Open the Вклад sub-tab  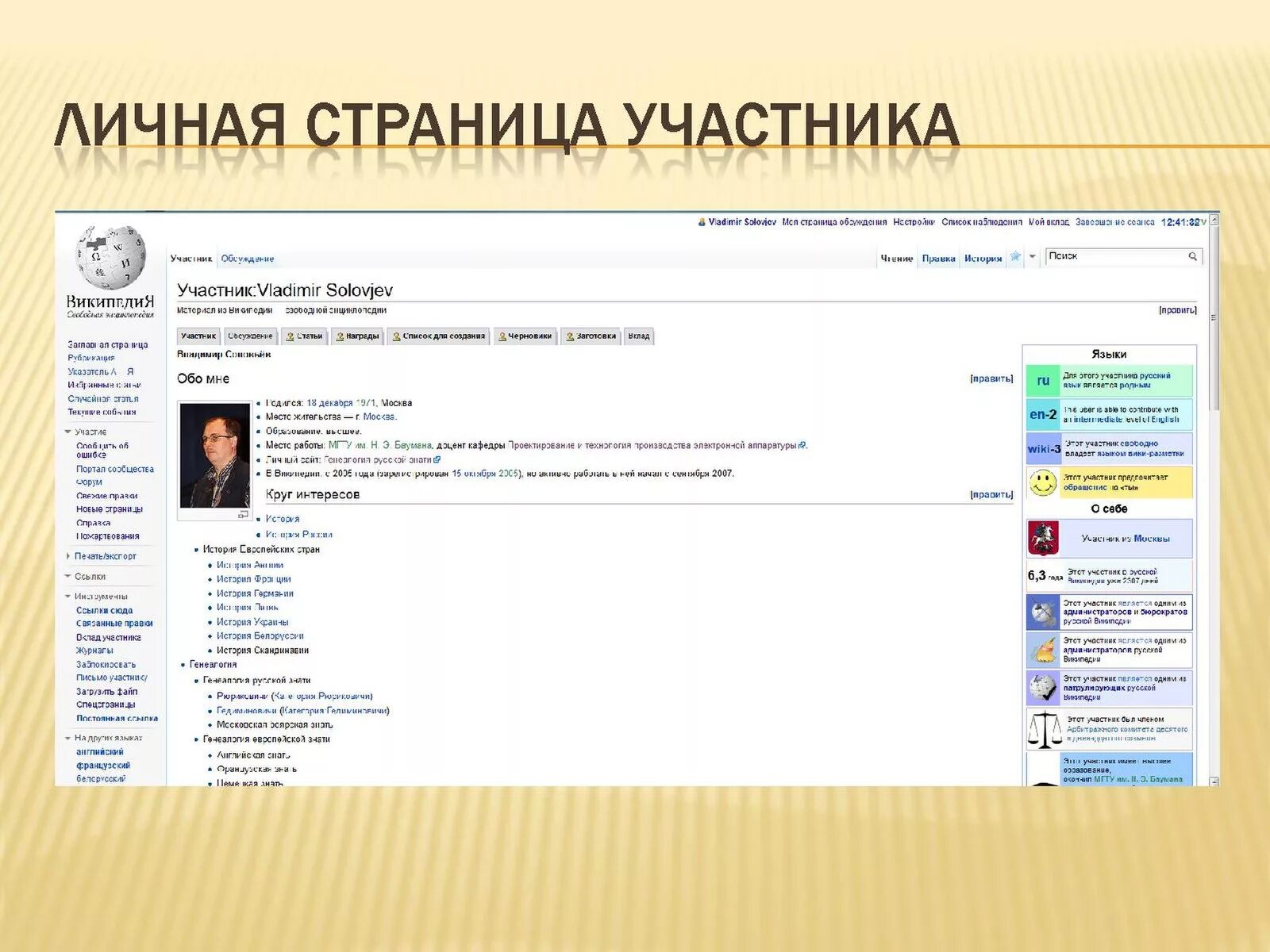click(639, 336)
